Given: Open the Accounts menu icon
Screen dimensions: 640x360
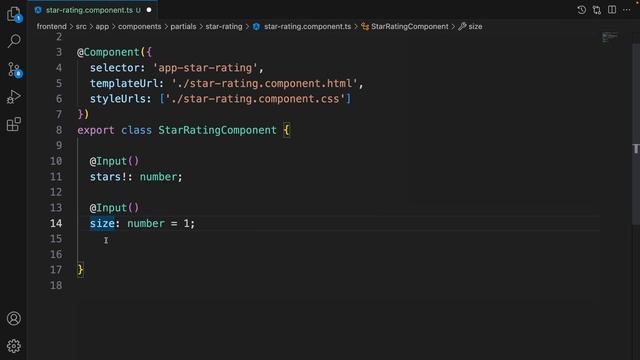Looking at the screenshot, I should coord(13,318).
